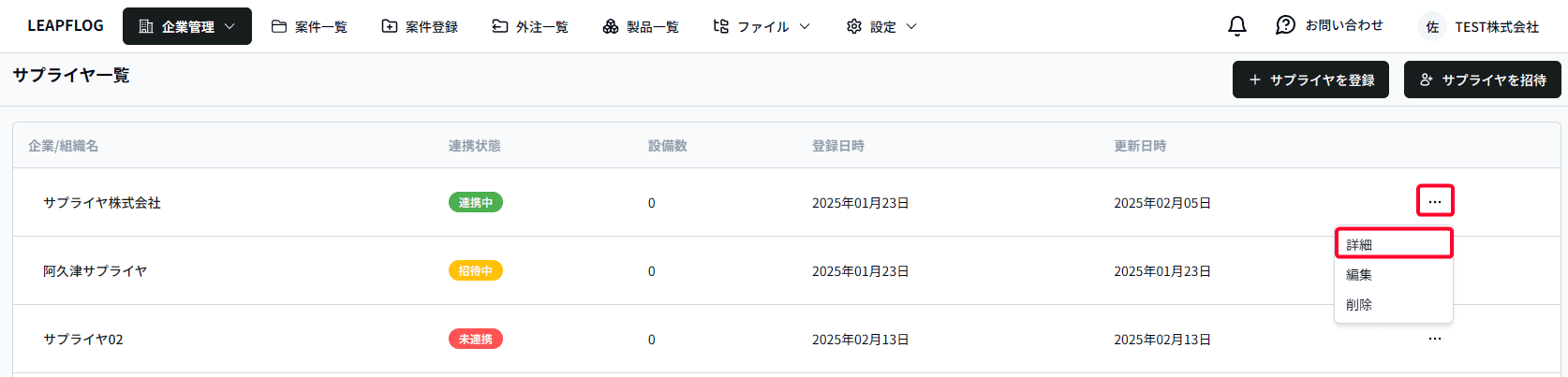This screenshot has height=377, width=1568.
Task: Click the 案件一覧 folder icon
Action: (x=279, y=26)
